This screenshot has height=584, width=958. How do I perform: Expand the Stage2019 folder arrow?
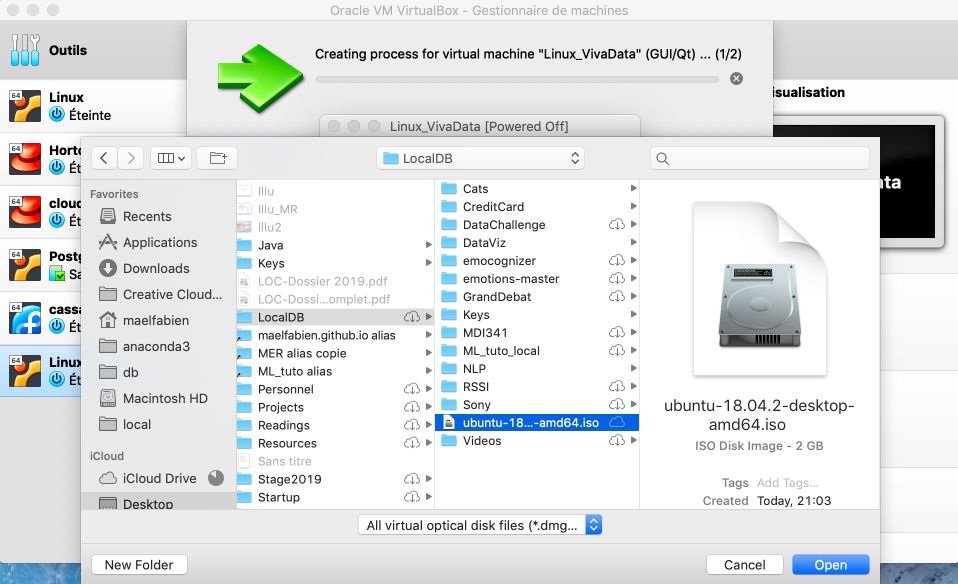click(428, 479)
